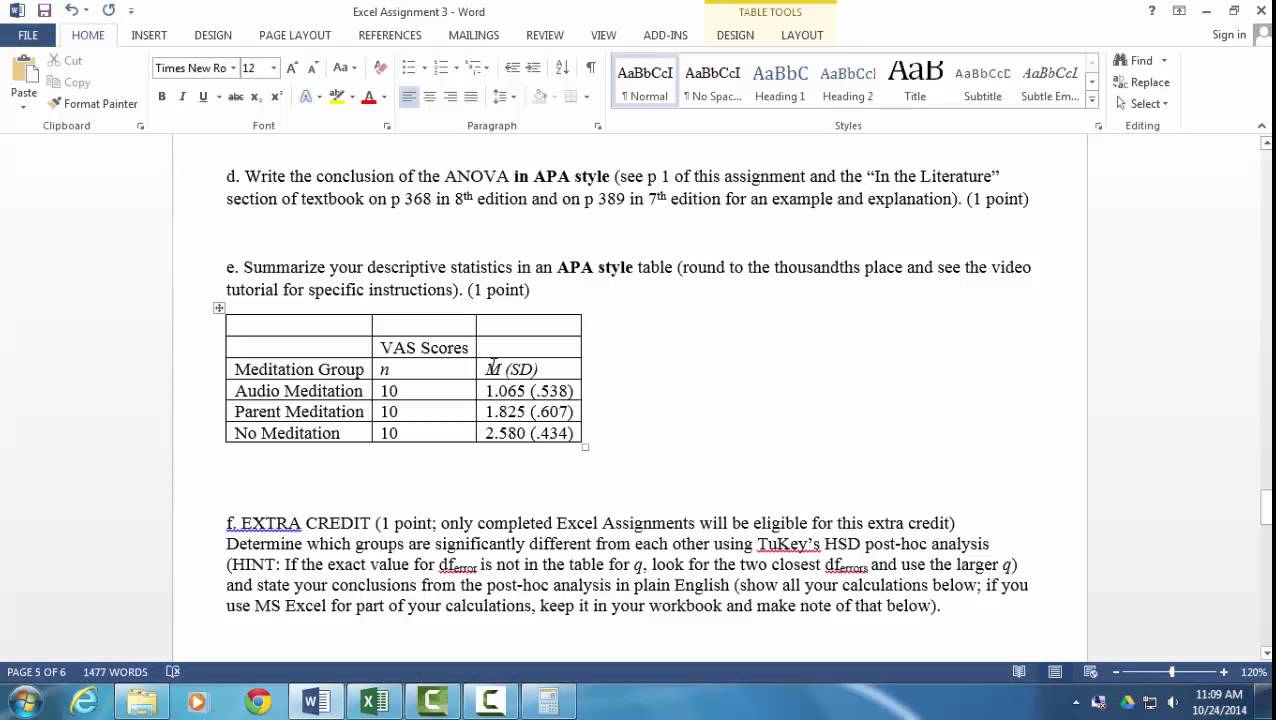Viewport: 1276px width, 720px height.
Task: Open the Select dropdown in Editing
Action: pyautogui.click(x=1142, y=104)
